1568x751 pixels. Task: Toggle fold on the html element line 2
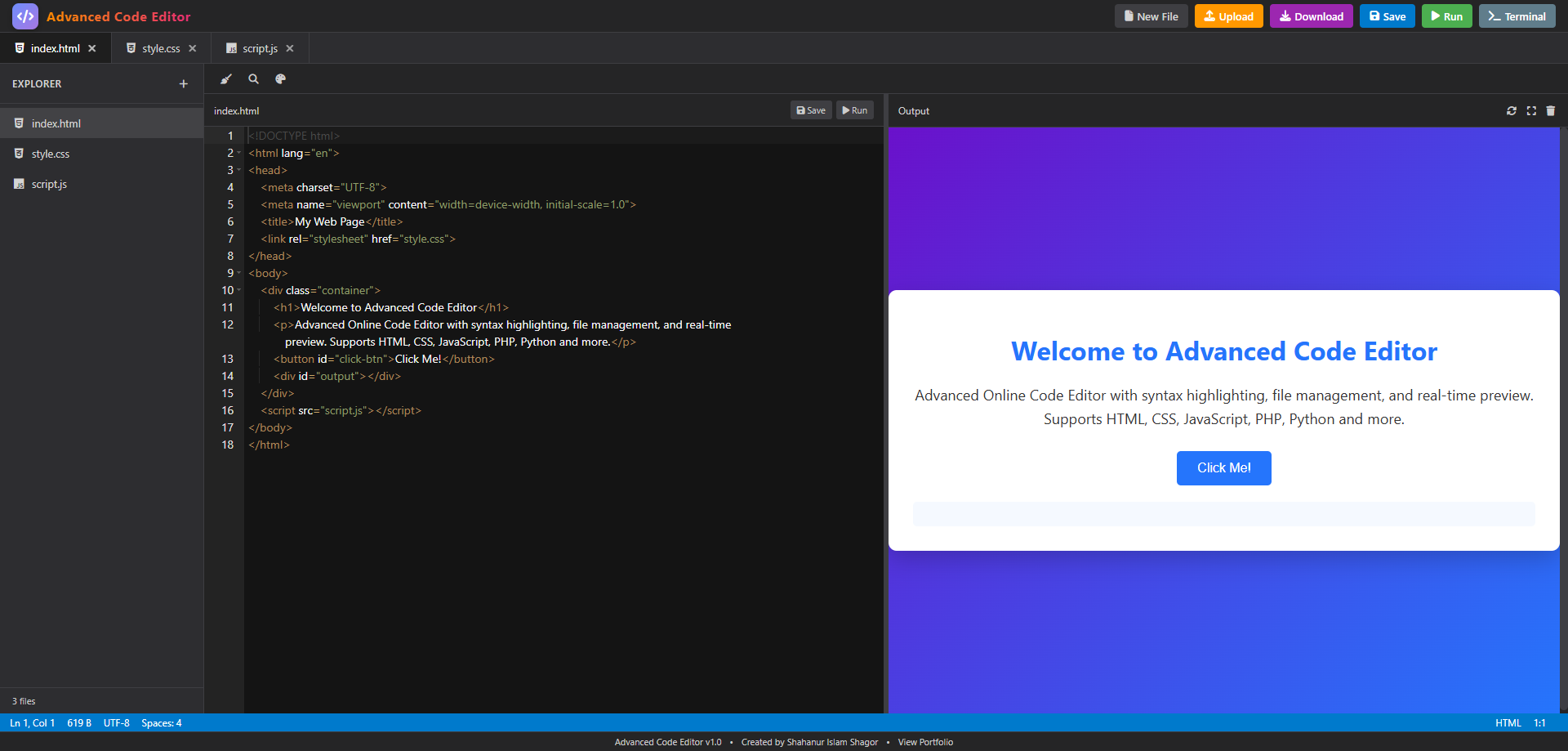pyautogui.click(x=237, y=153)
